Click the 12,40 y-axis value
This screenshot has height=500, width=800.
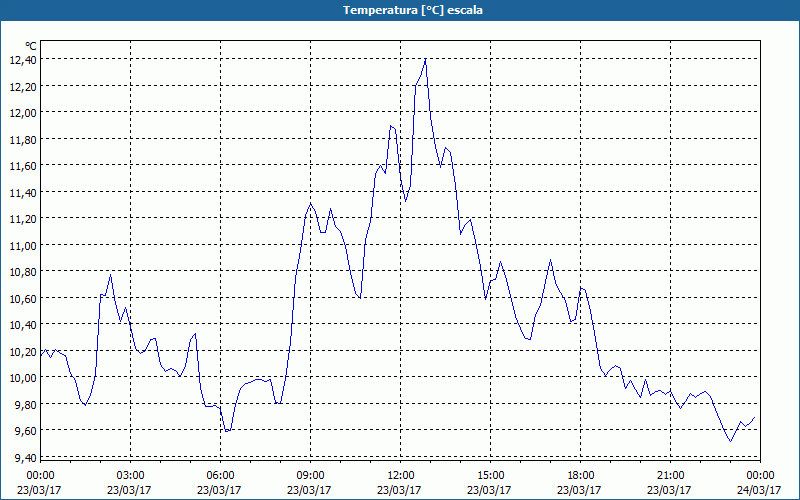[23, 60]
